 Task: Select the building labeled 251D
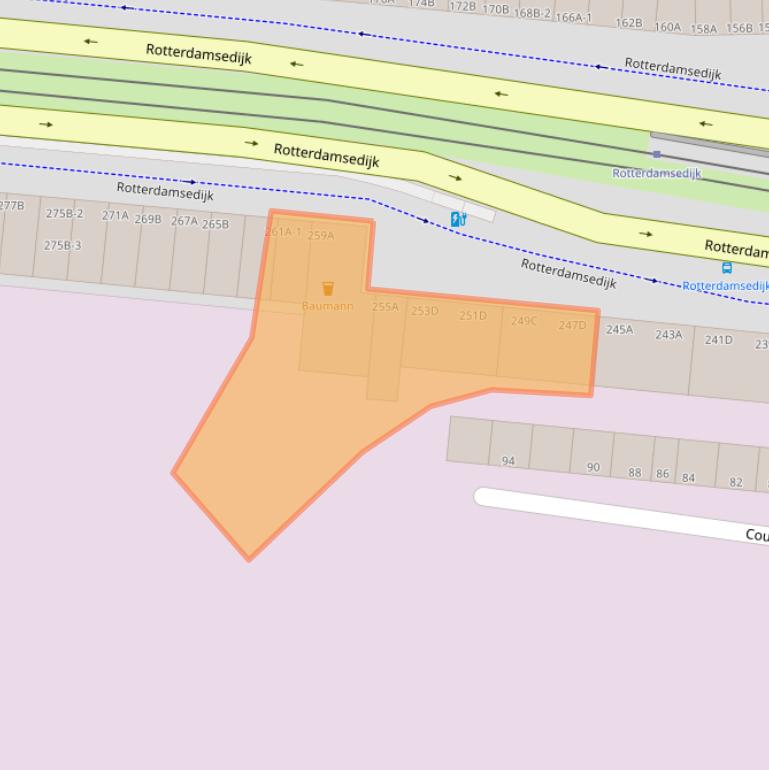(473, 316)
